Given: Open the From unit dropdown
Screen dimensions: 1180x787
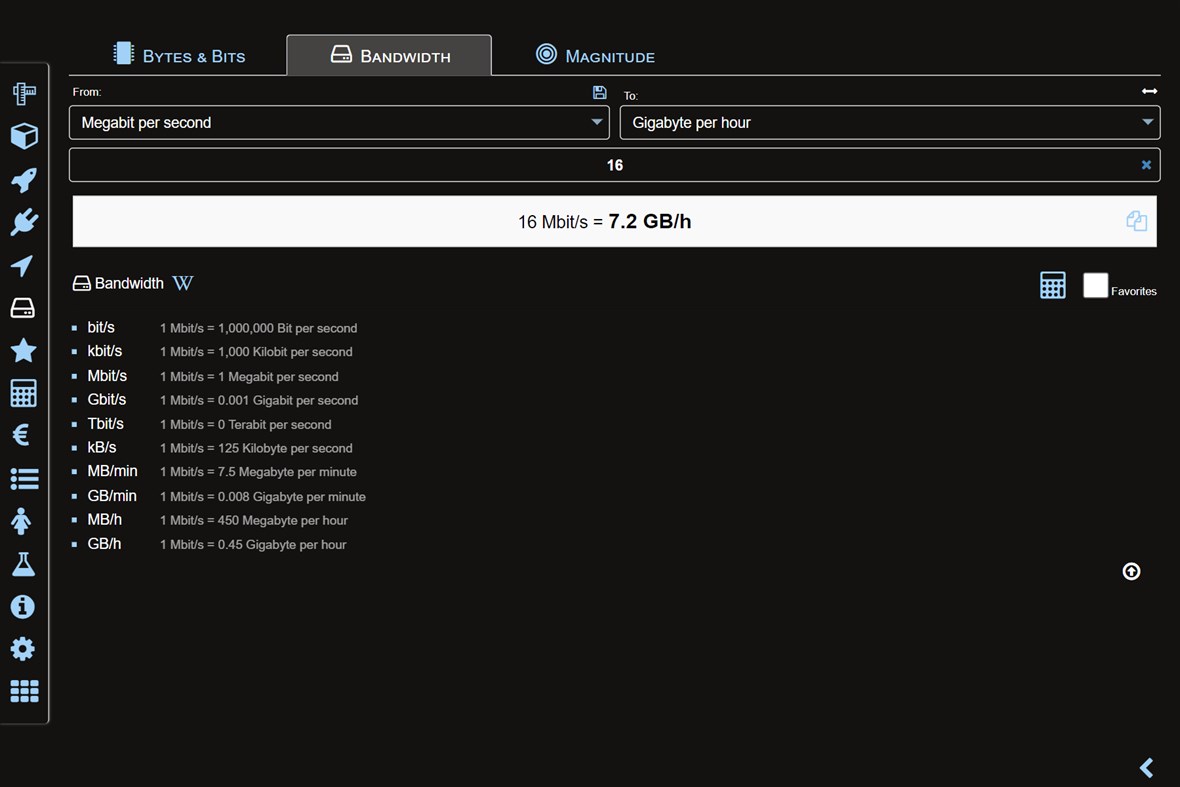Looking at the screenshot, I should coord(339,123).
